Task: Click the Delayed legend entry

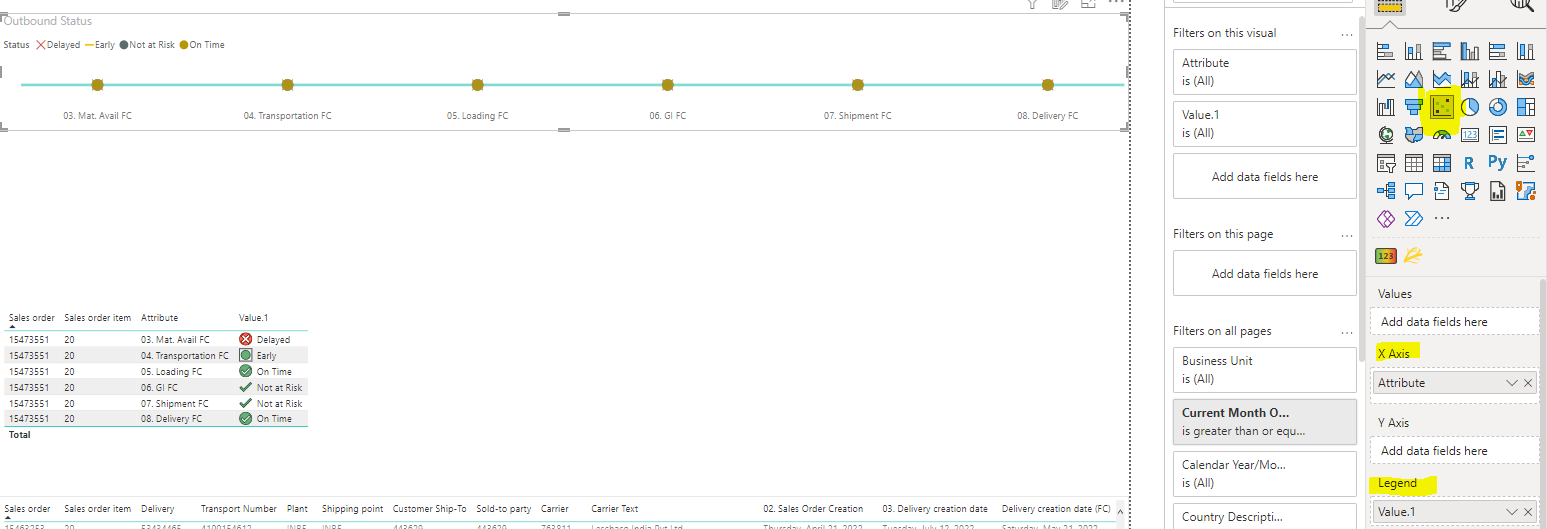Action: (58, 45)
